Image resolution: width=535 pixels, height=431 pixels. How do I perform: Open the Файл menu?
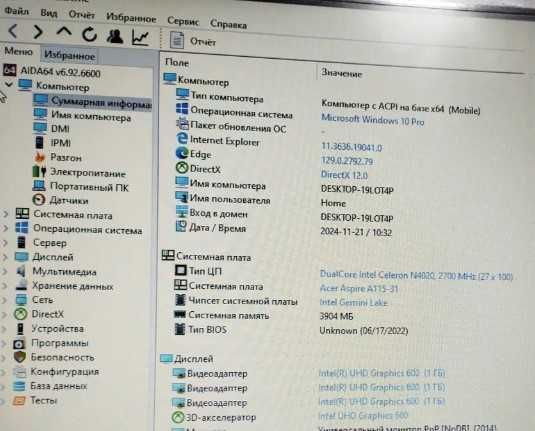pos(17,11)
